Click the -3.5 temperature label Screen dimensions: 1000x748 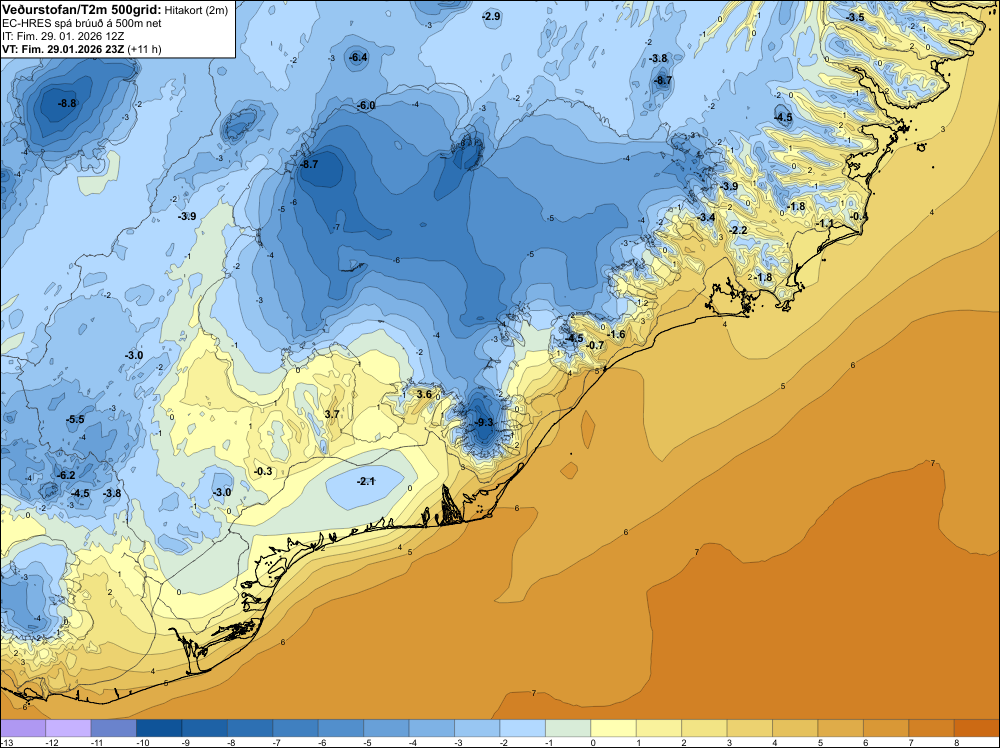coord(855,17)
